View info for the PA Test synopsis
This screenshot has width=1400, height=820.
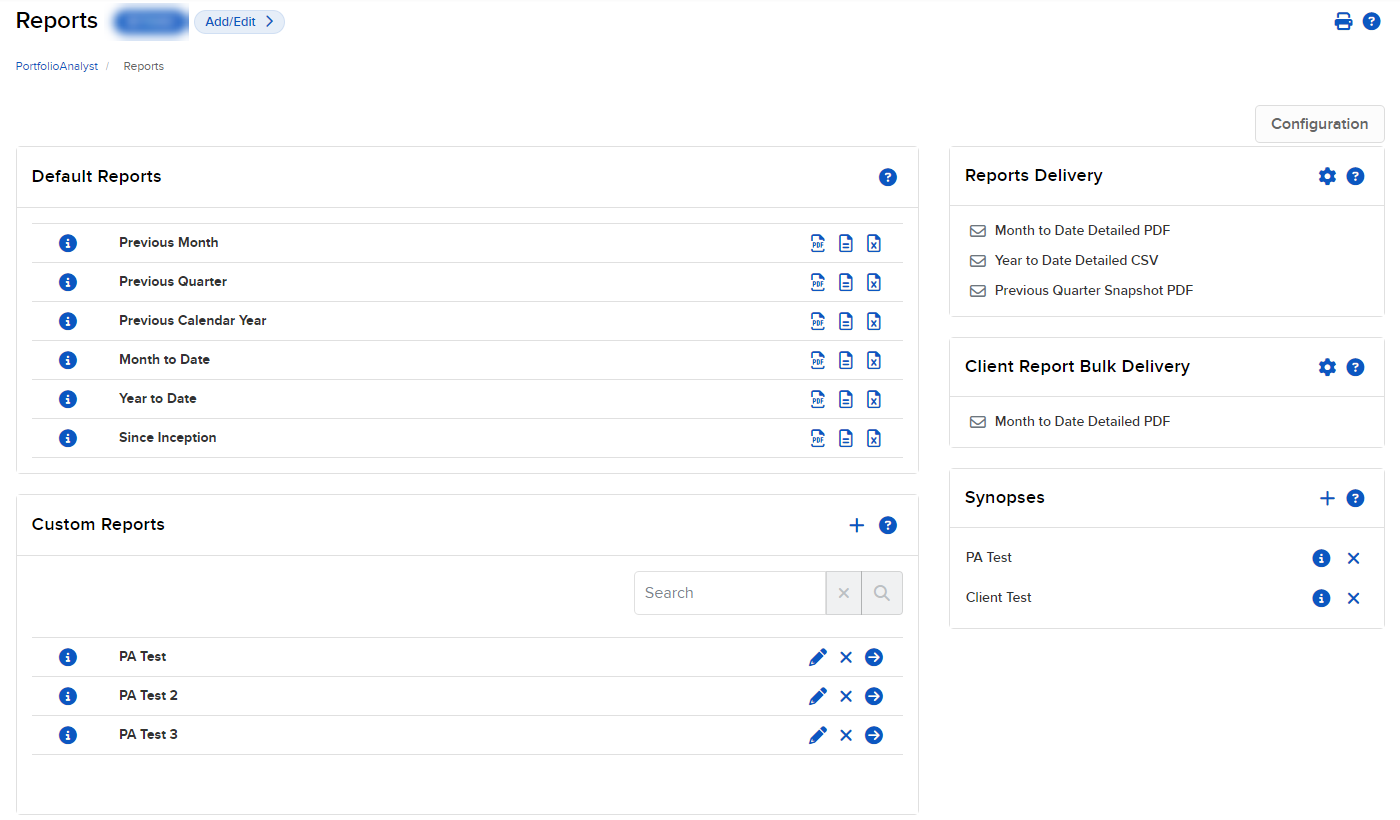click(1321, 558)
